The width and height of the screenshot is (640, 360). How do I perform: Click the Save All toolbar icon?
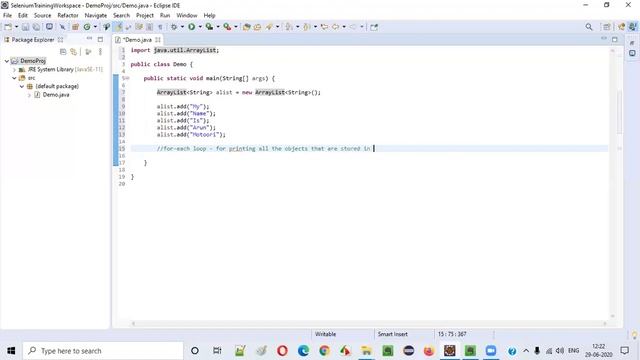coord(36,27)
